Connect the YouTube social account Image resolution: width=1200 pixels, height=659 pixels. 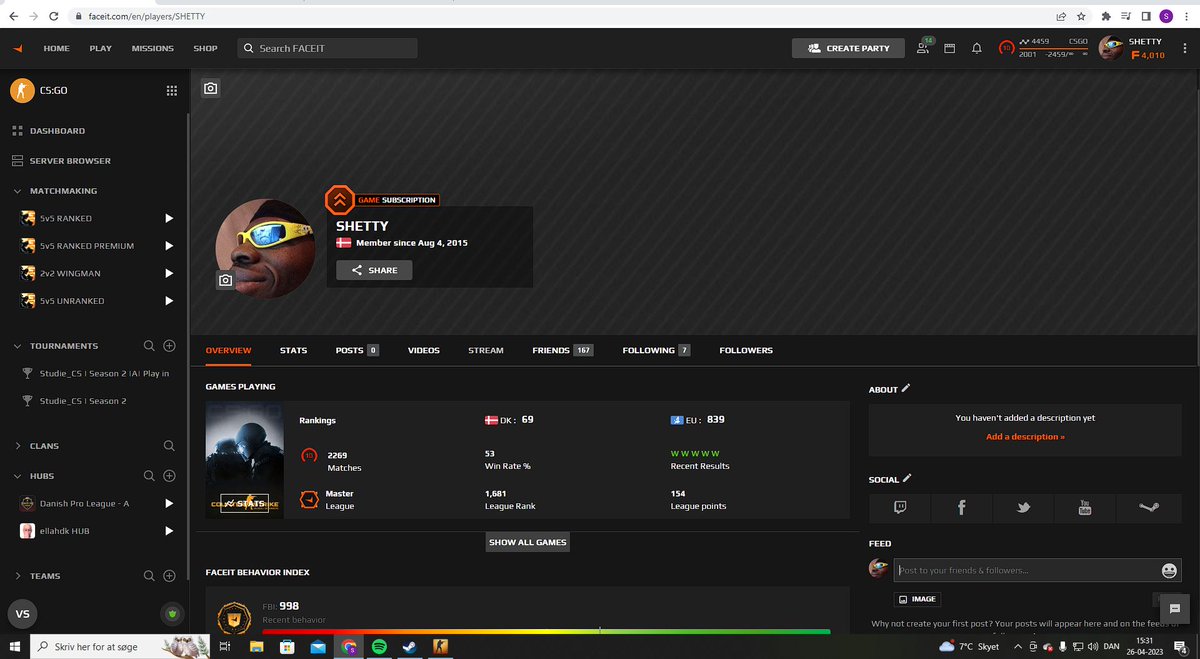(x=1085, y=507)
